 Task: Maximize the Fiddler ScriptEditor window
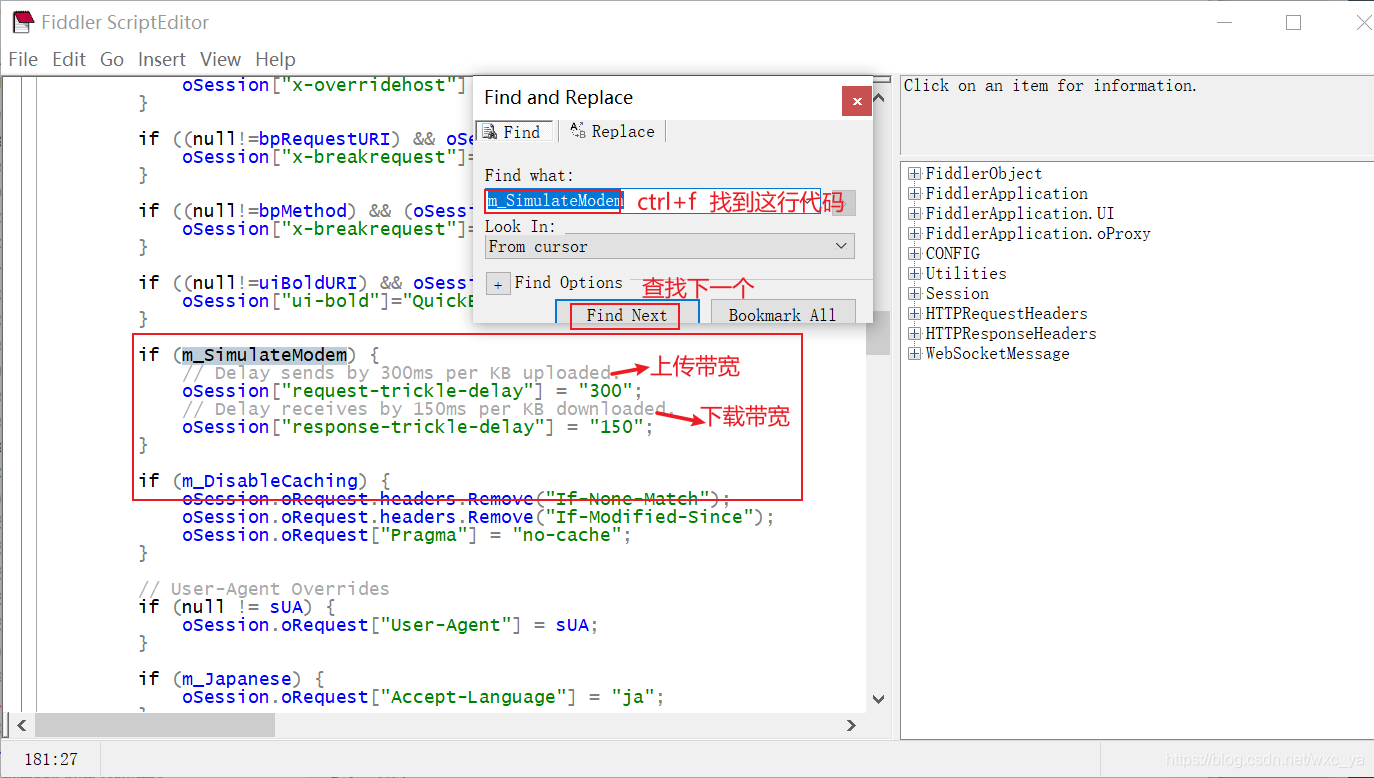1294,22
